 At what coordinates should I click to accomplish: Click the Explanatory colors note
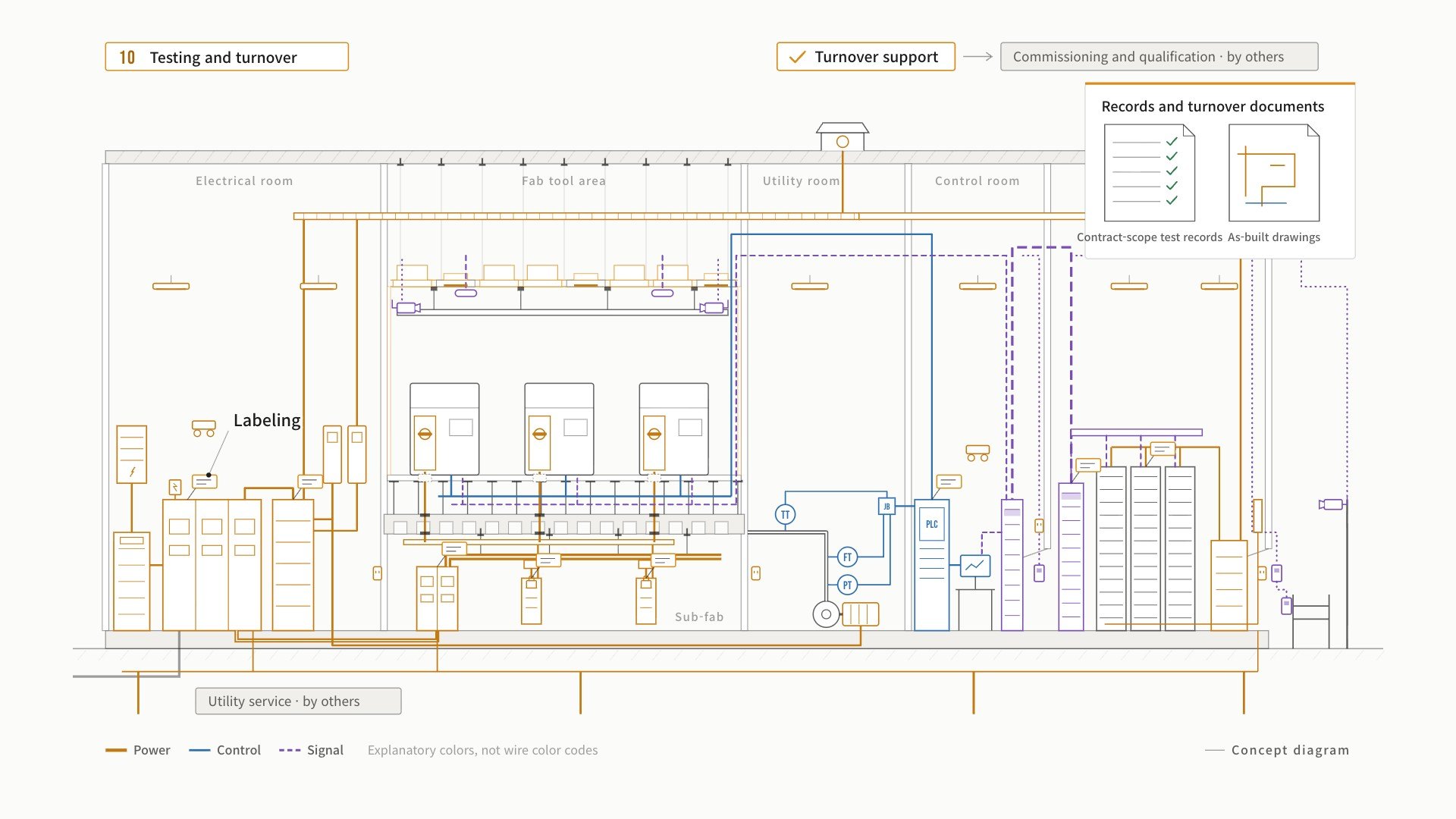tap(482, 750)
